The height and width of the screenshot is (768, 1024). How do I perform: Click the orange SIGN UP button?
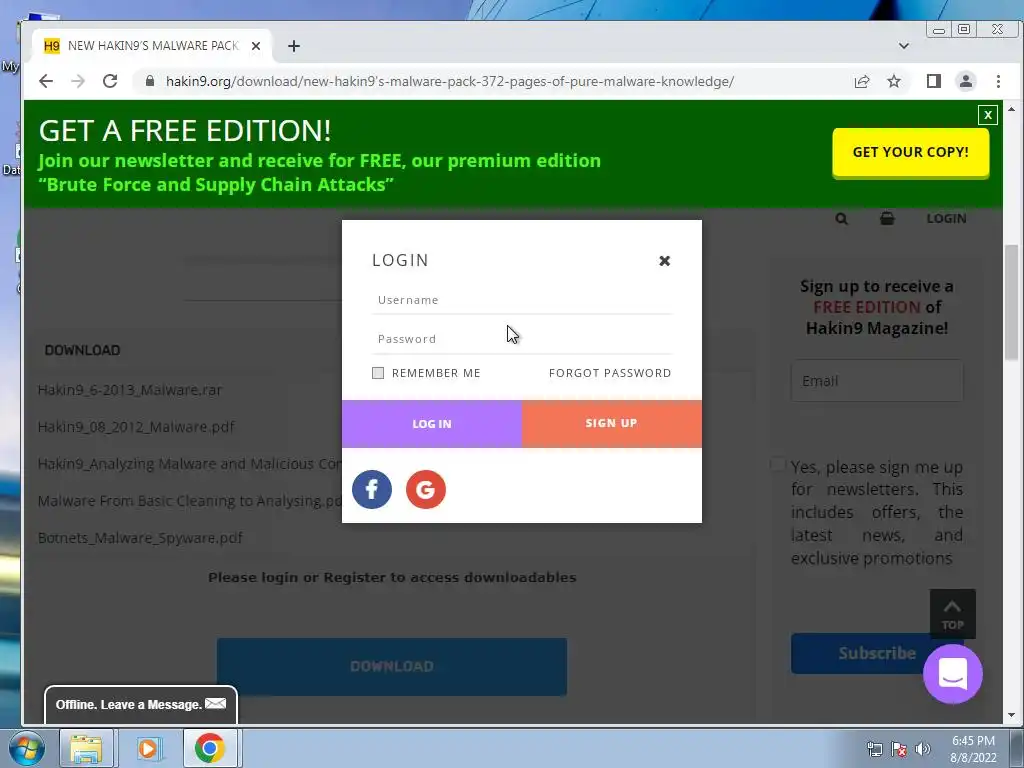(x=611, y=423)
